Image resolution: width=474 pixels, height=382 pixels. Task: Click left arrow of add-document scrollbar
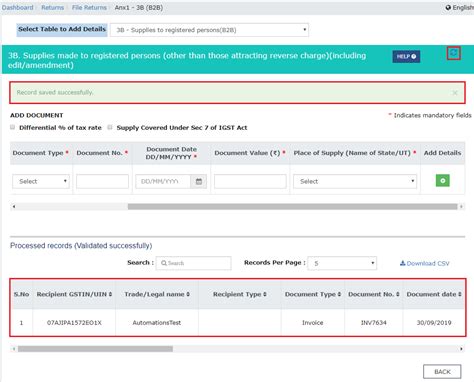pos(14,207)
